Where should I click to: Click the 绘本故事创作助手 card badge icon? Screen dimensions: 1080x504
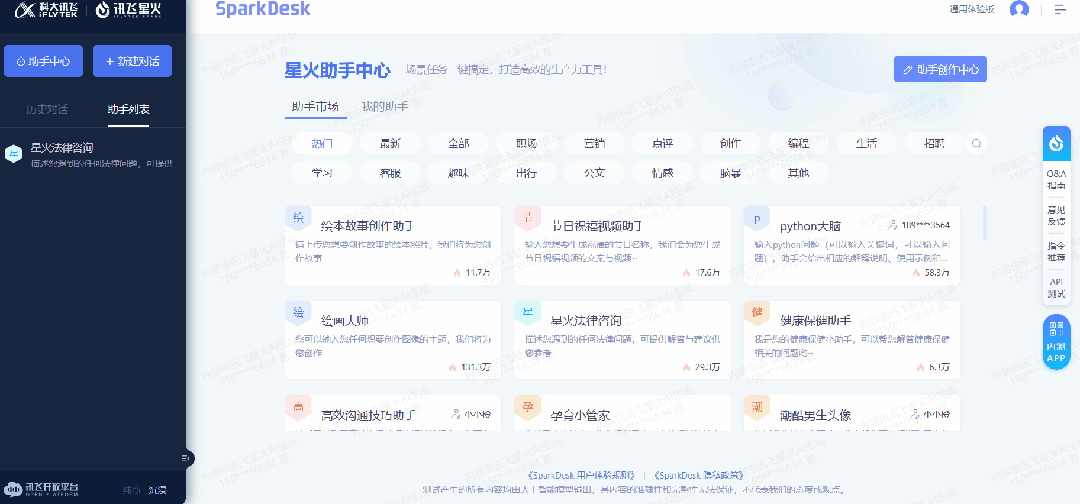click(x=298, y=218)
